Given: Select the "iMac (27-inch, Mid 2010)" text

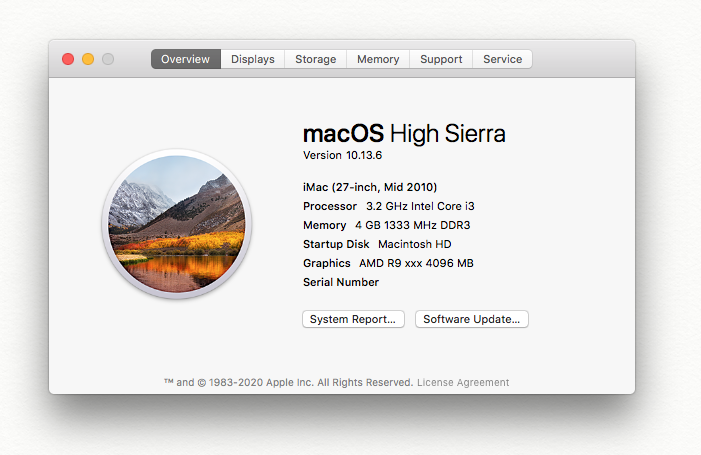Looking at the screenshot, I should click(370, 187).
